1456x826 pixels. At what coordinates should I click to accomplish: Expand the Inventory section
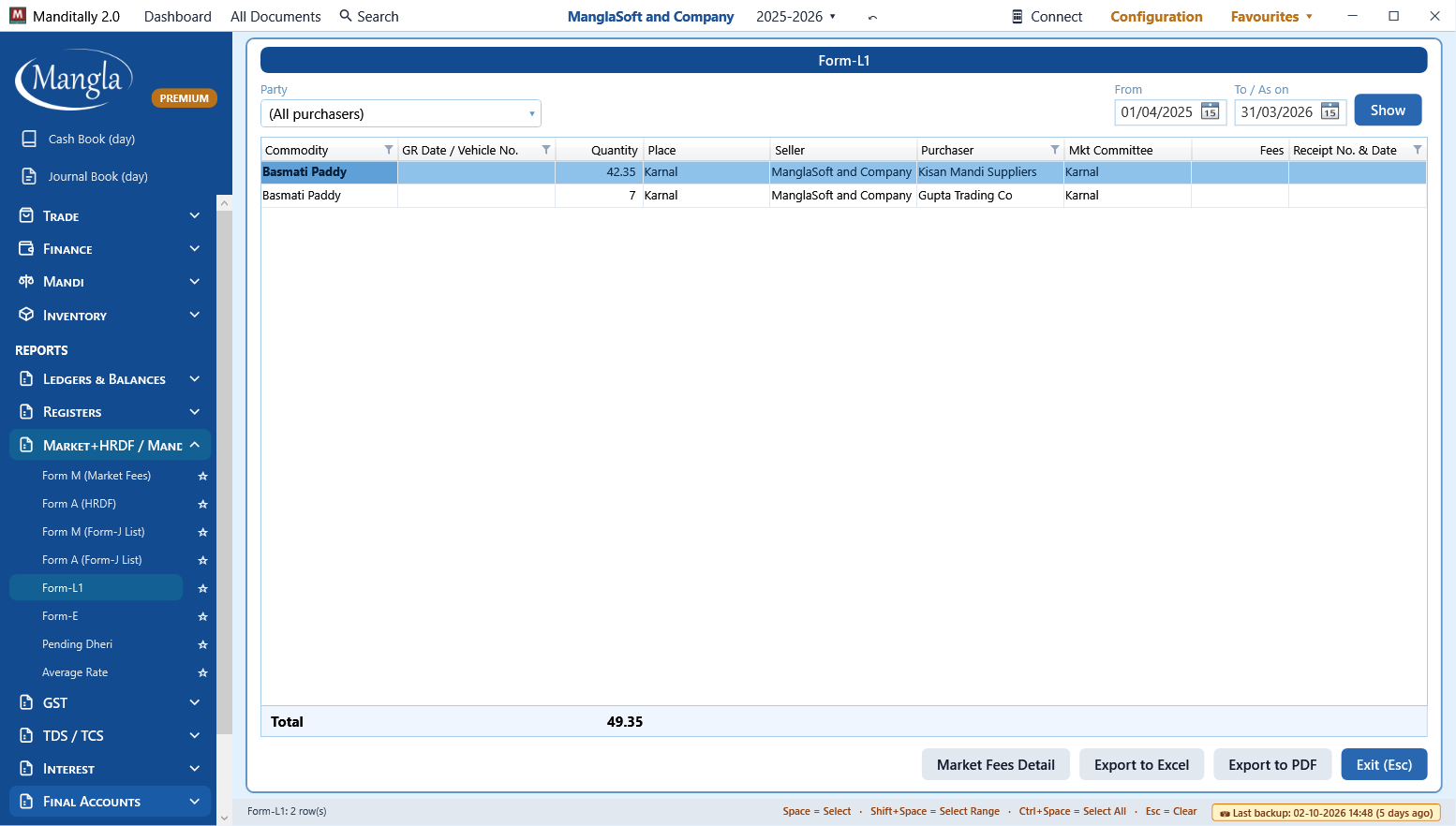pyautogui.click(x=111, y=316)
